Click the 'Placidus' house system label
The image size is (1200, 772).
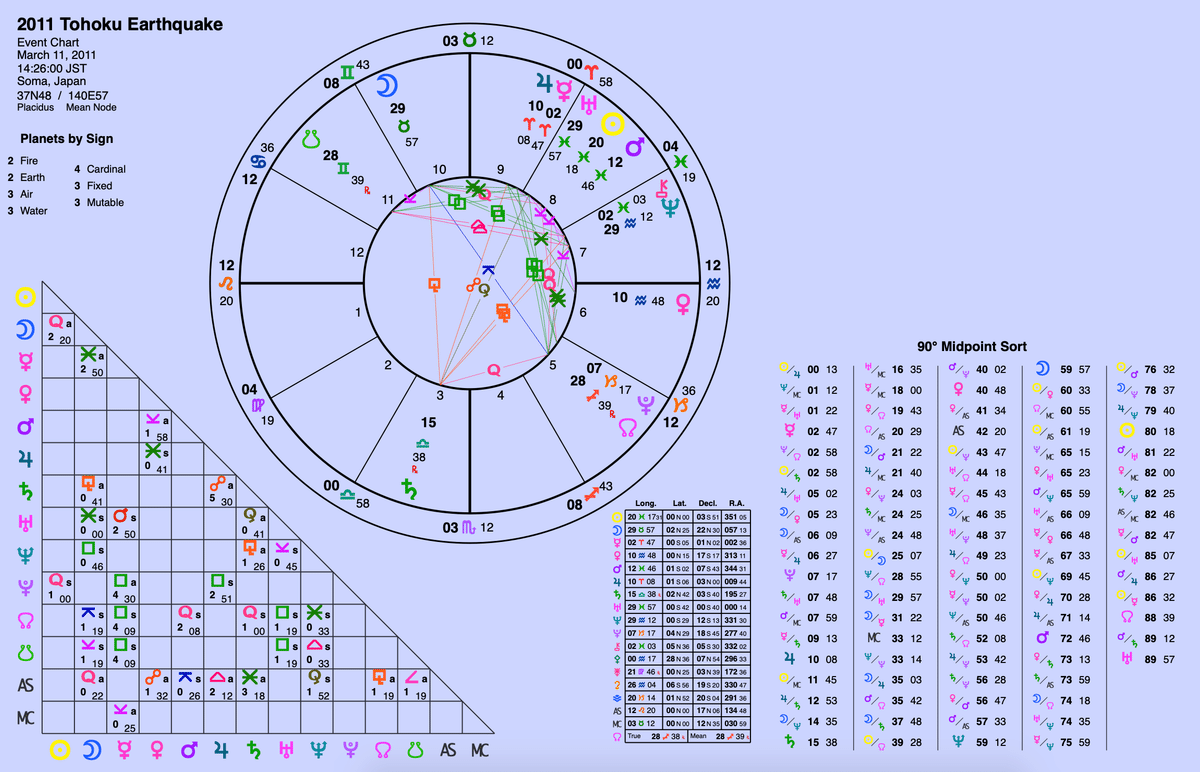pos(36,106)
